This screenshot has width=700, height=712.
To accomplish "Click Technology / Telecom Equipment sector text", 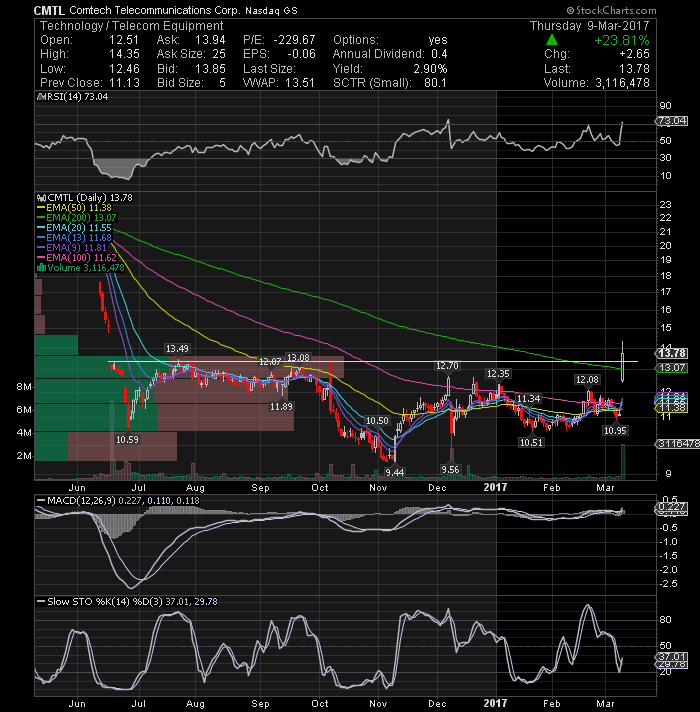I will pos(132,26).
